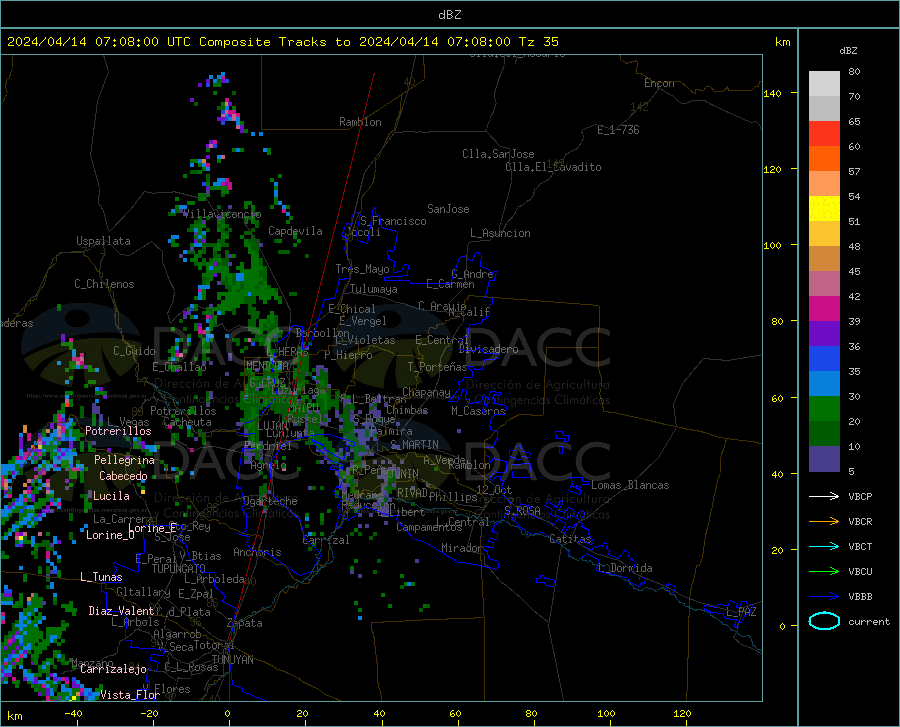Click the 'Zapata' map label
The image size is (900, 727).
(x=245, y=623)
